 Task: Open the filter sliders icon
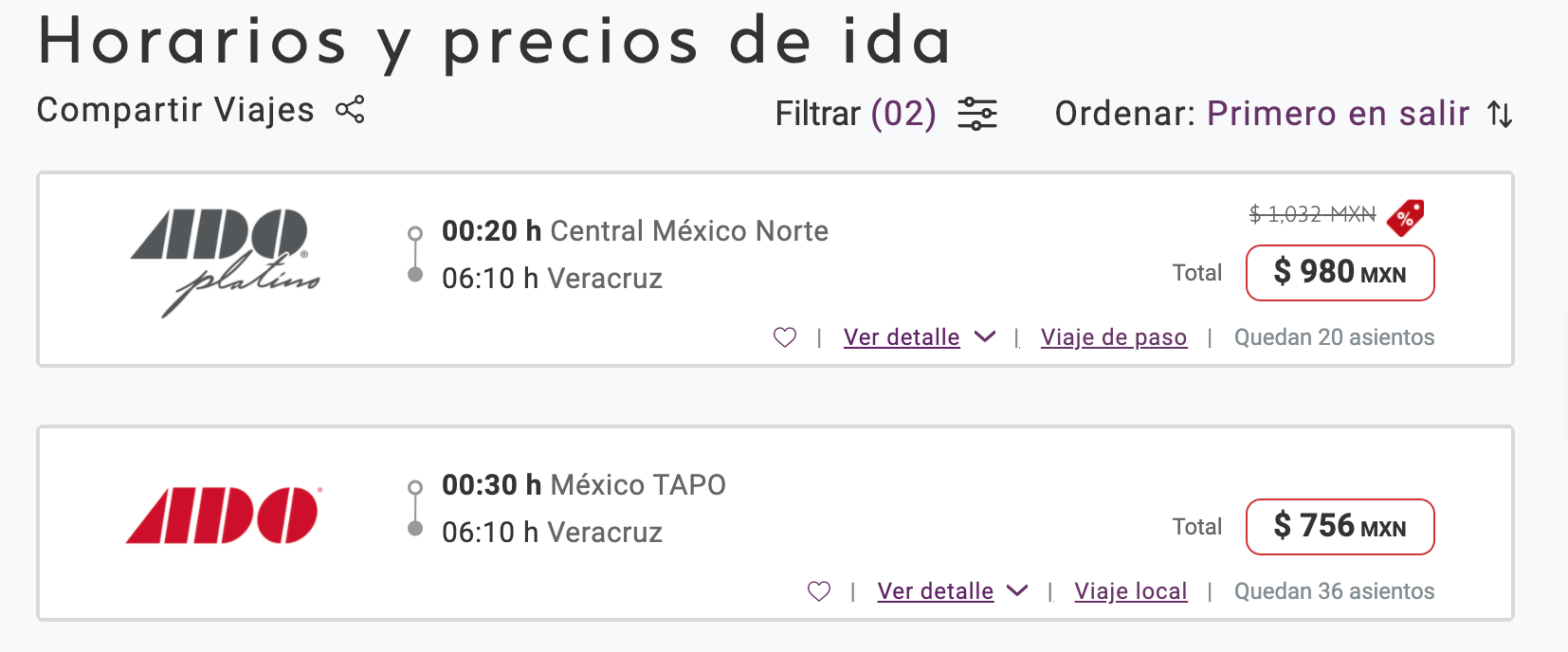pyautogui.click(x=976, y=114)
